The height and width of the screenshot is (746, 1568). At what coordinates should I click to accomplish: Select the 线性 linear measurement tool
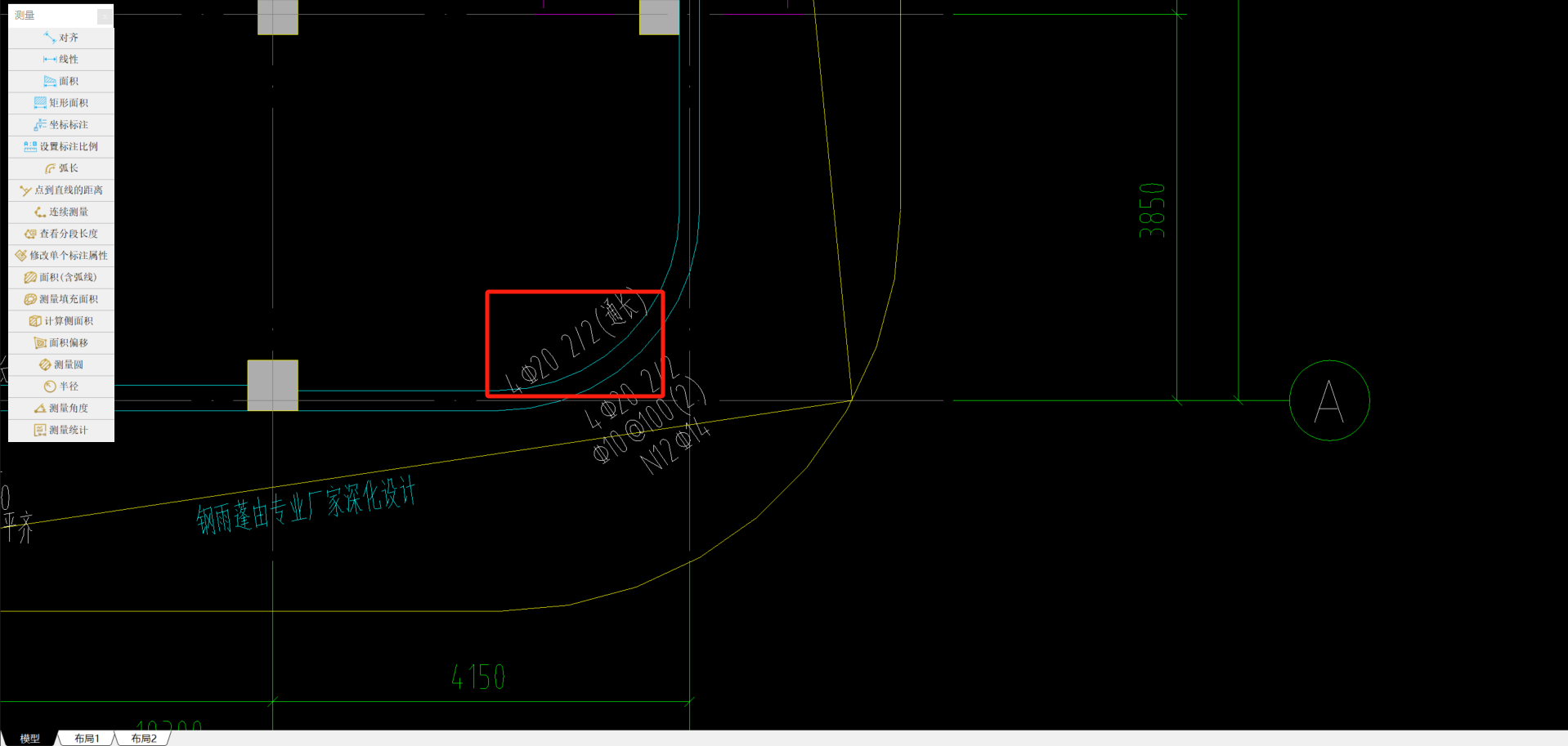click(61, 59)
